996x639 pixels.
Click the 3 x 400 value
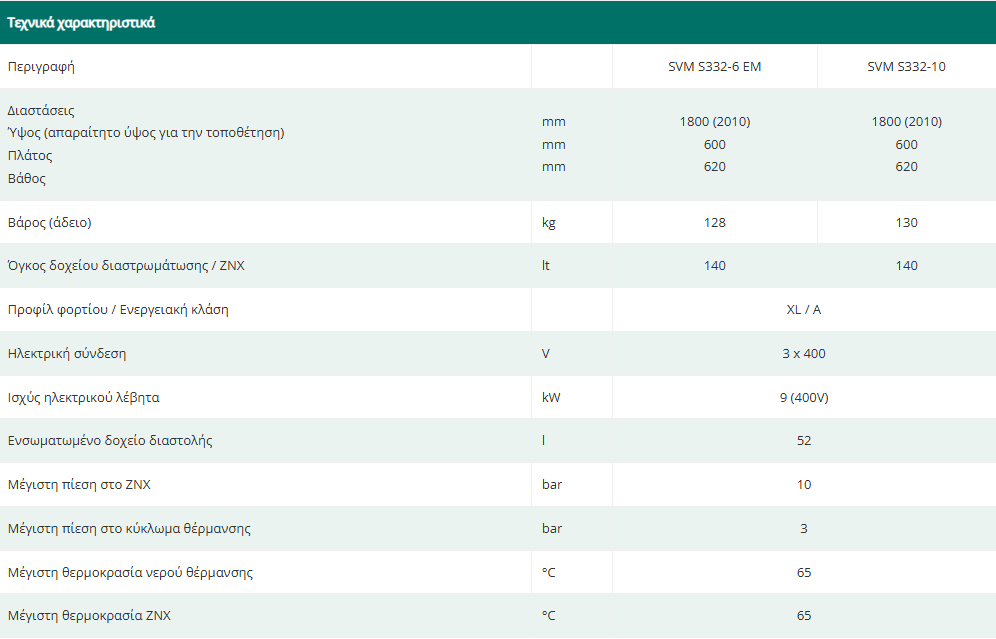click(804, 353)
